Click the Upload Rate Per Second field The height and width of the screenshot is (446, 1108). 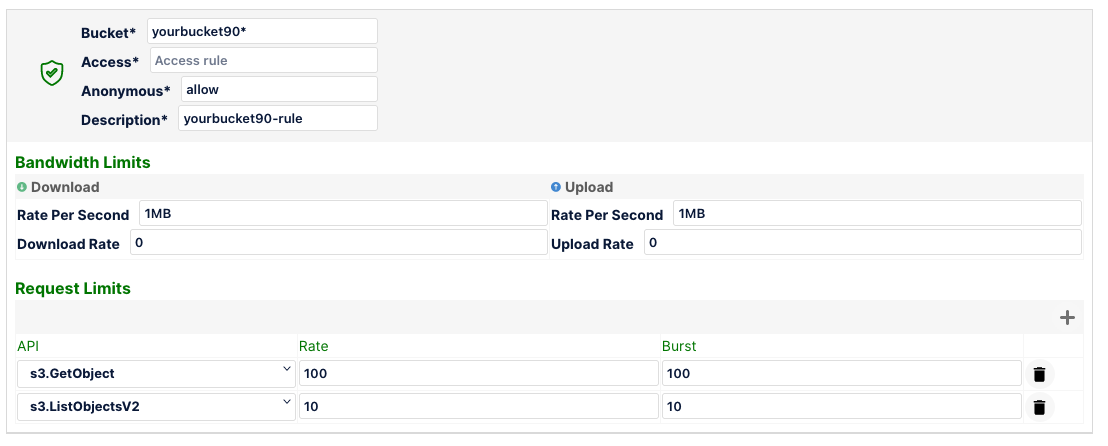(x=876, y=214)
